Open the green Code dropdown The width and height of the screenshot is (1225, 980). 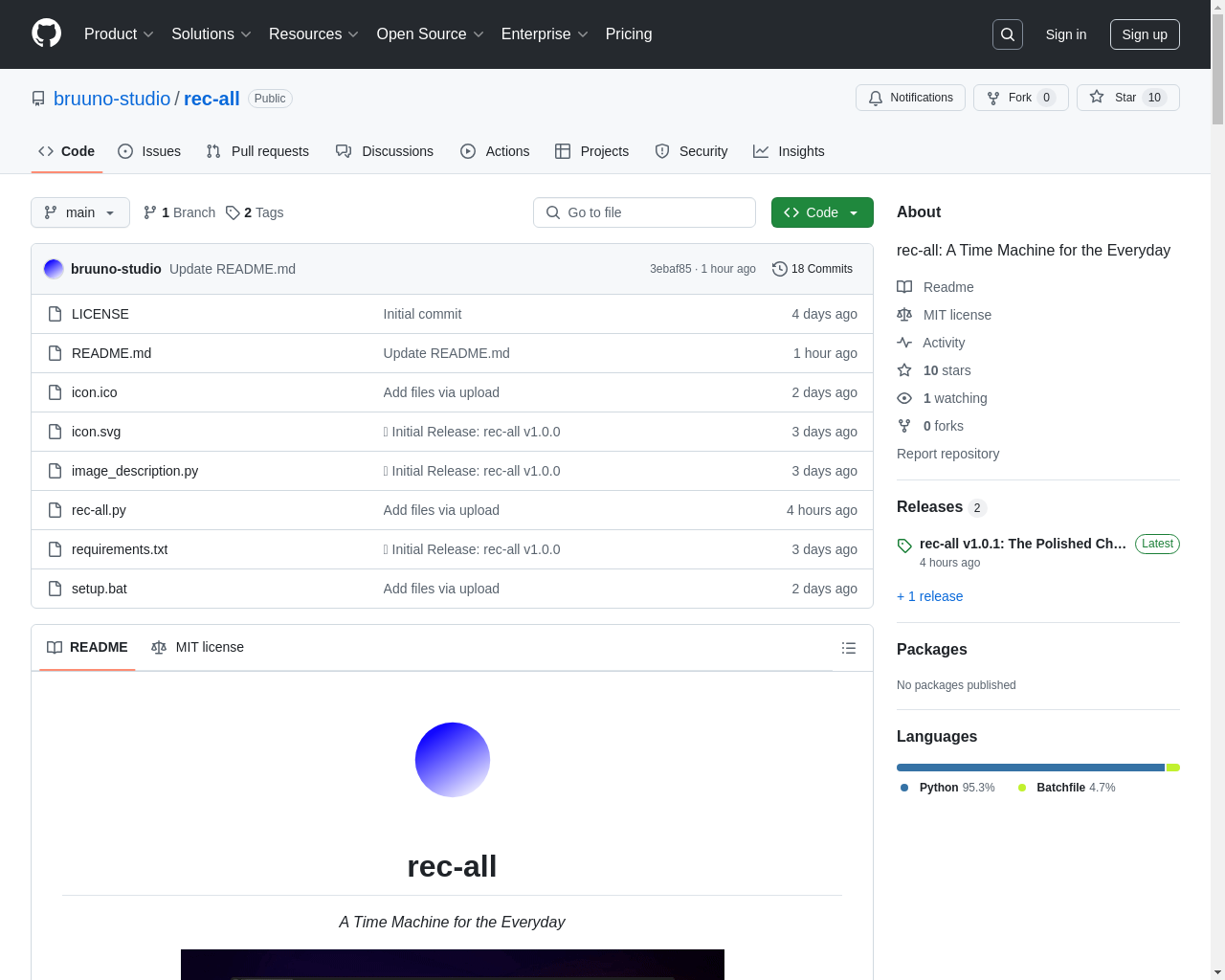pos(821,212)
